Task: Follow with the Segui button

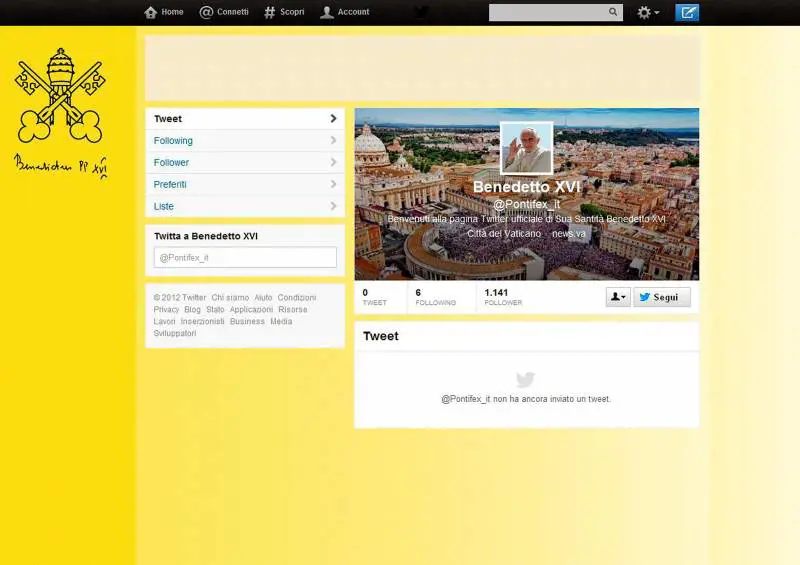Action: (x=662, y=297)
